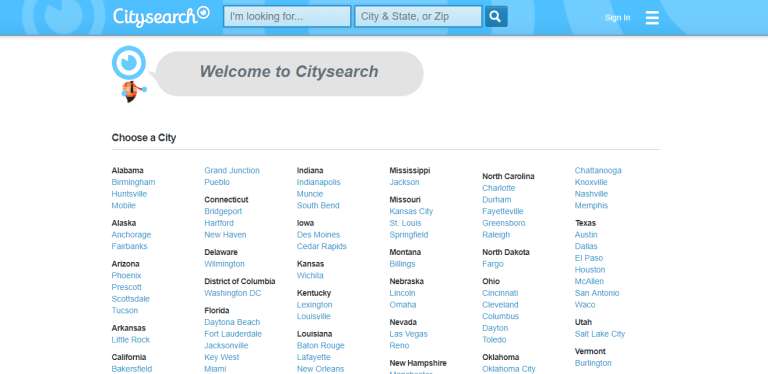Open the St. Louis link
This screenshot has width=768, height=374.
coord(406,223)
